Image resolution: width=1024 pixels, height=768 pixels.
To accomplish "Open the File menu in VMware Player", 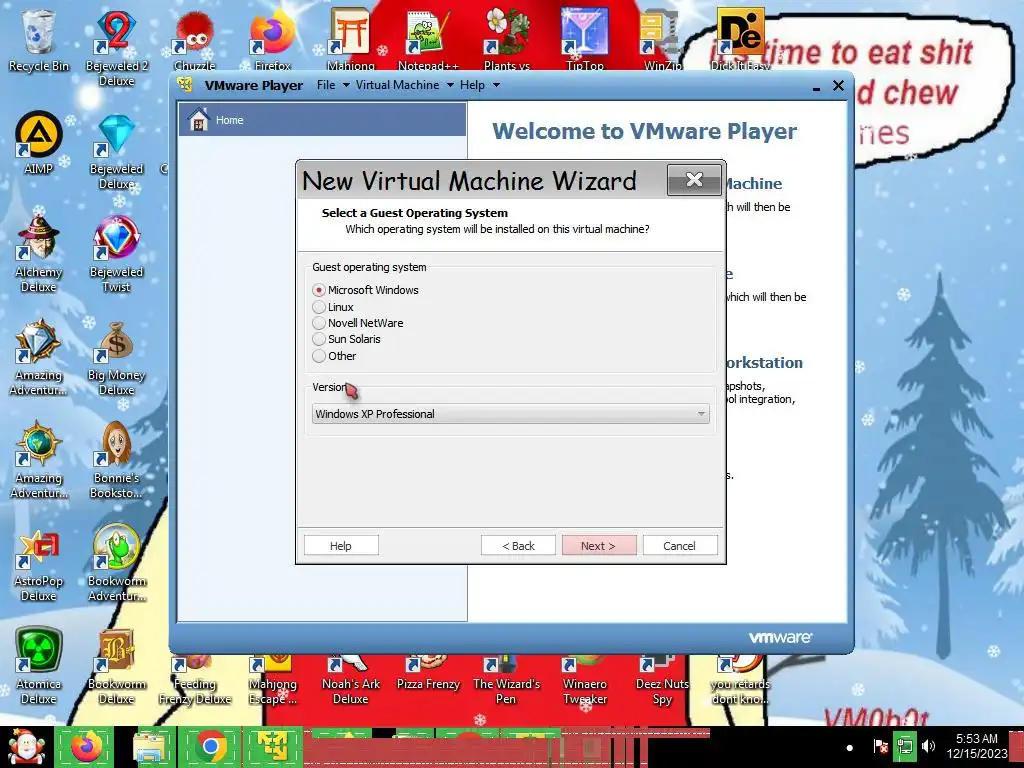I will [326, 85].
